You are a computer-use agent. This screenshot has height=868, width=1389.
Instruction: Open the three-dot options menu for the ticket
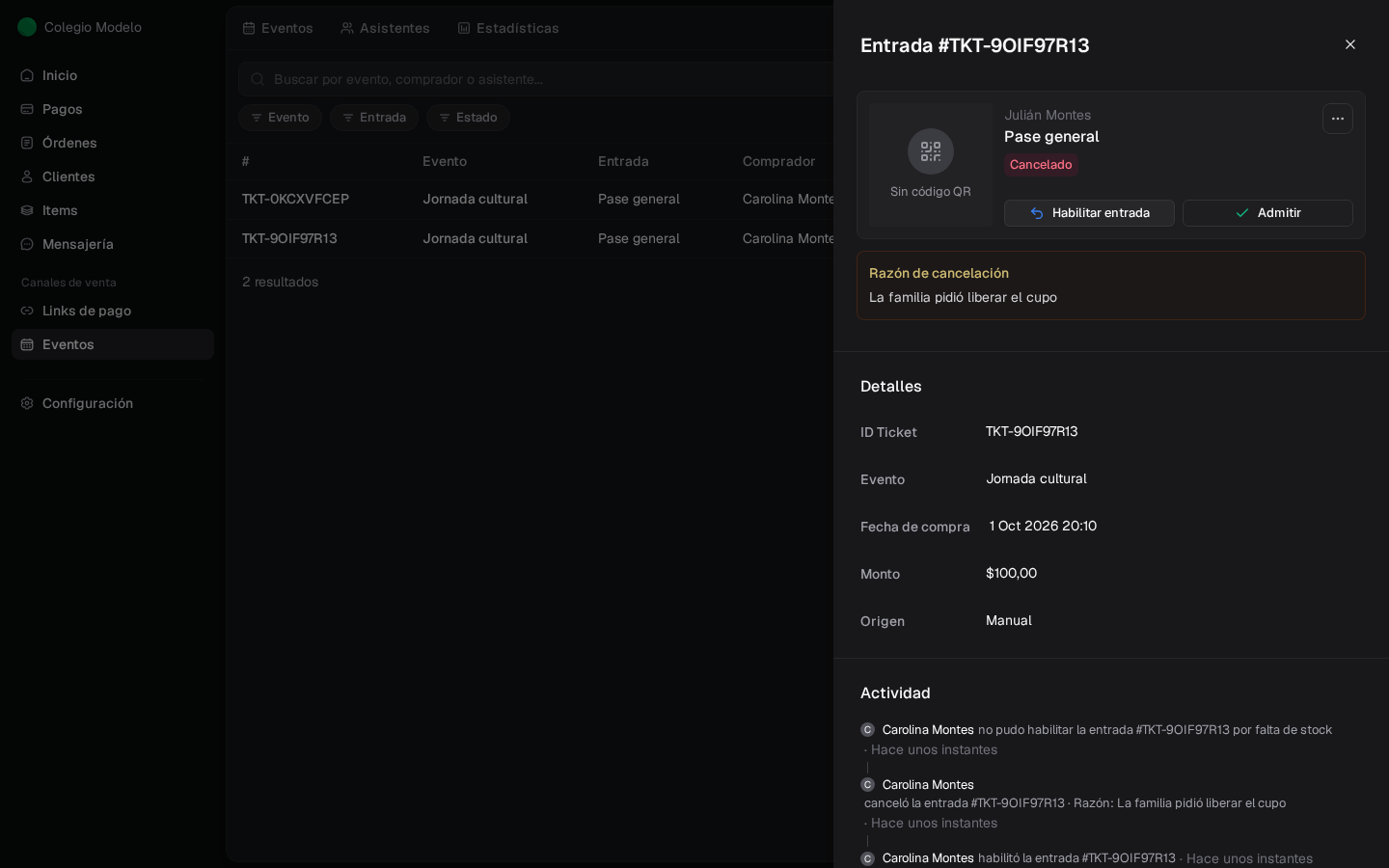click(1338, 119)
